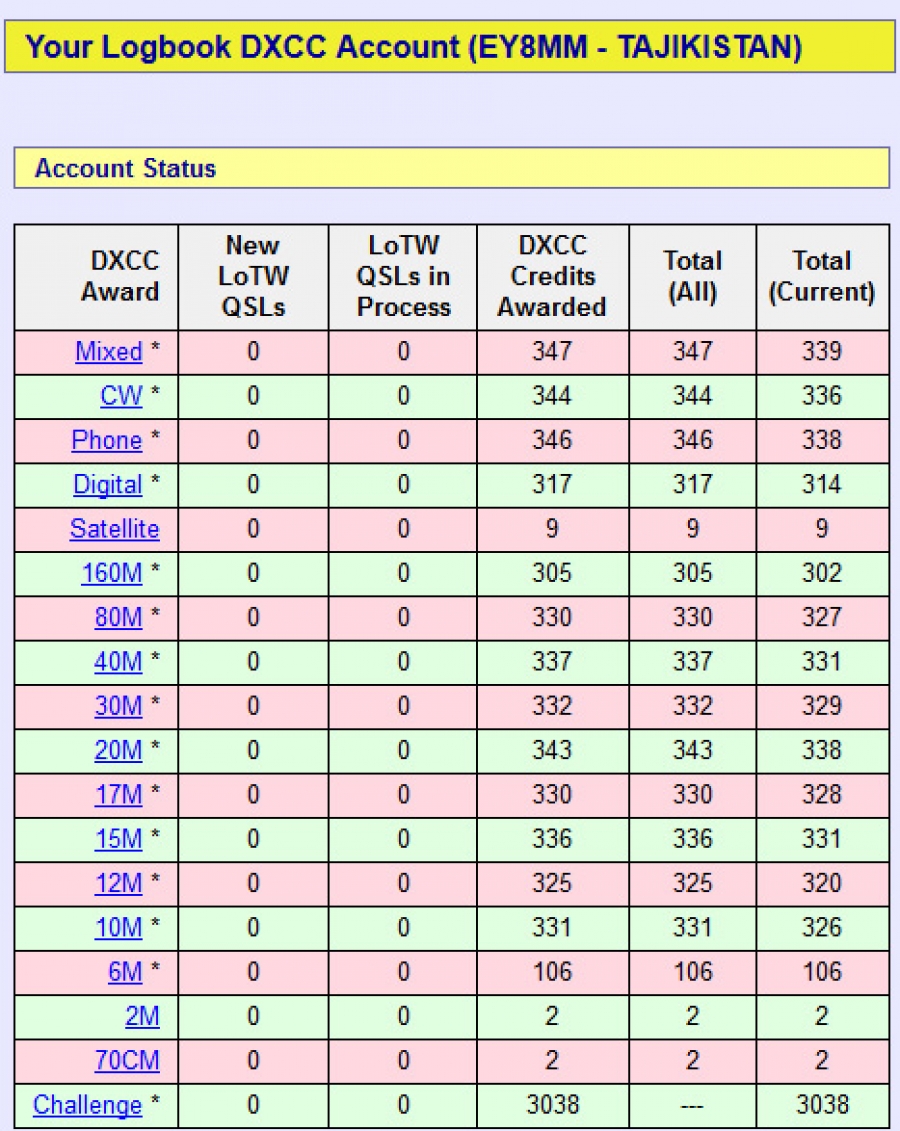Select 17M row Total (Current) value 328
The width and height of the screenshot is (900, 1131).
(822, 795)
